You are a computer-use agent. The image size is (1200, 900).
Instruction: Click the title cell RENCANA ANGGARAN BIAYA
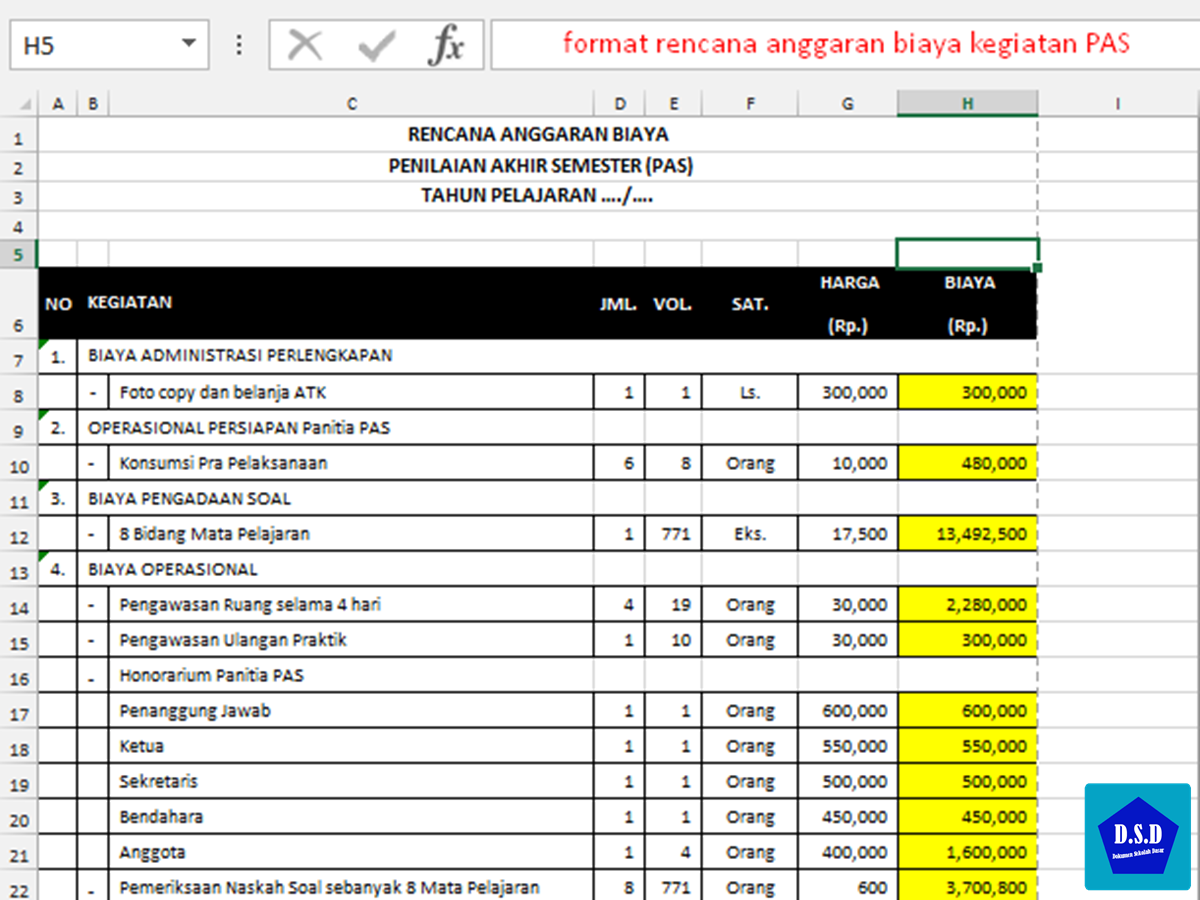538,134
